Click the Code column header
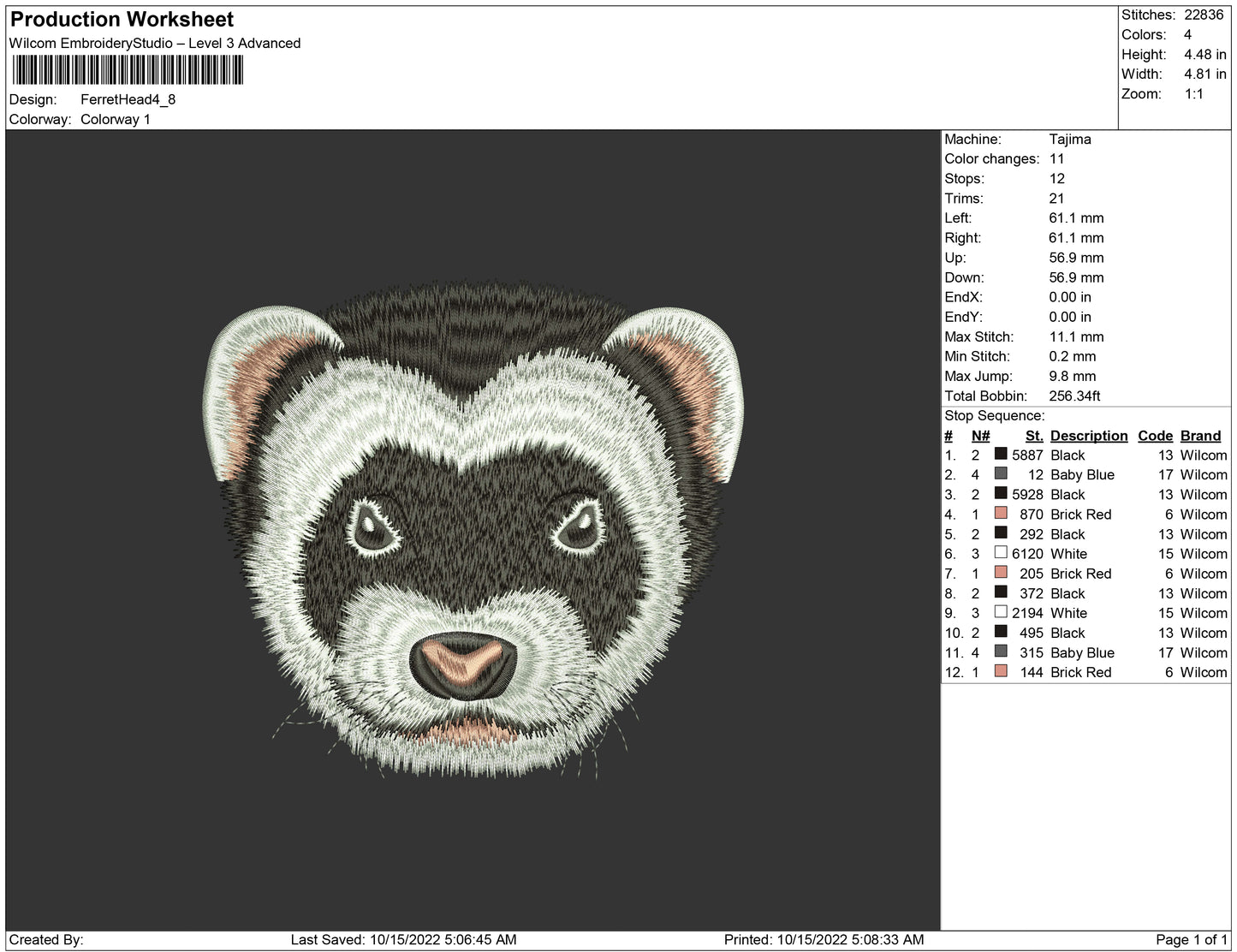Screen dimensions: 1237x952 1155,436
